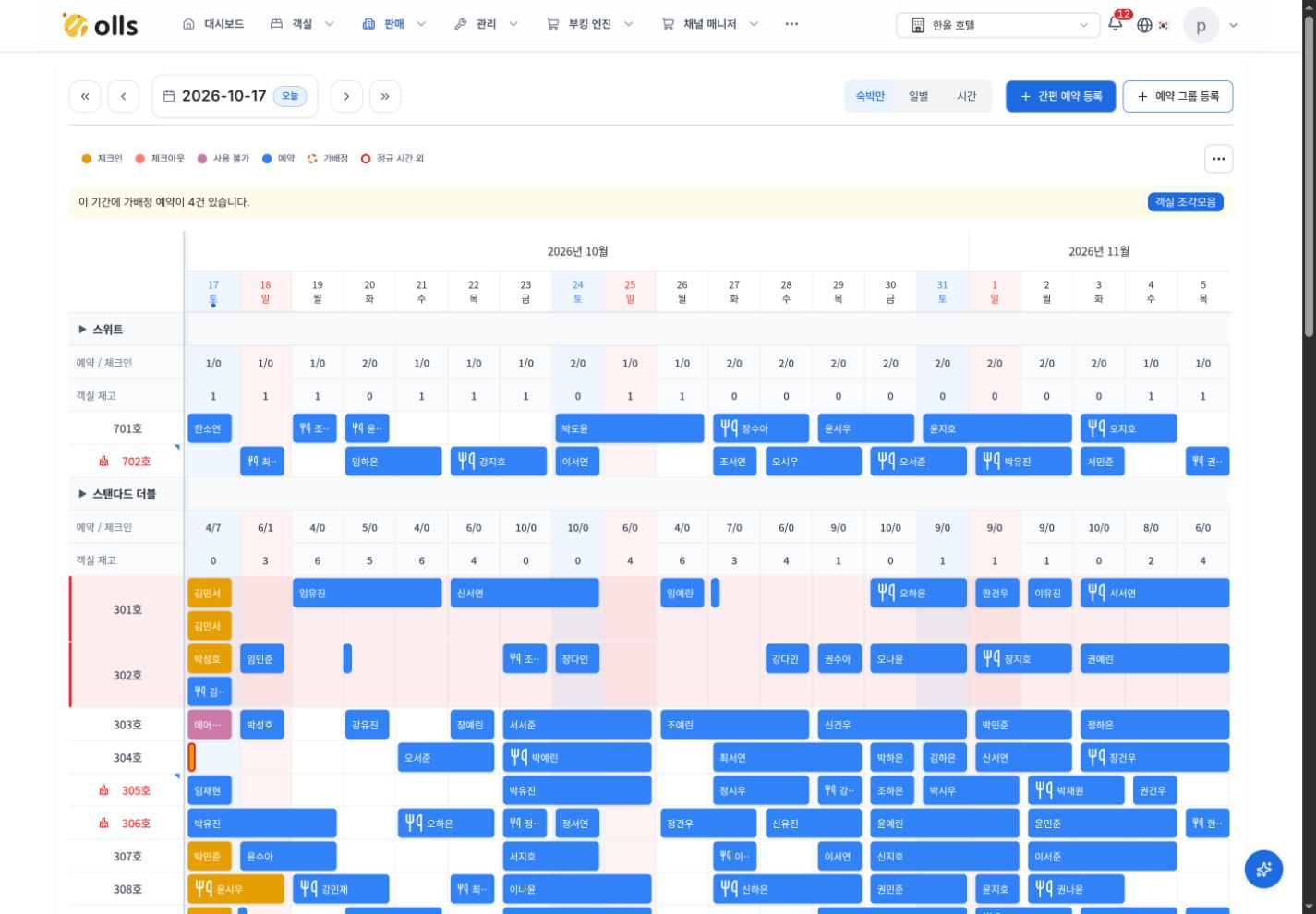Toggle the 사용 불가 legend filter

223,159
